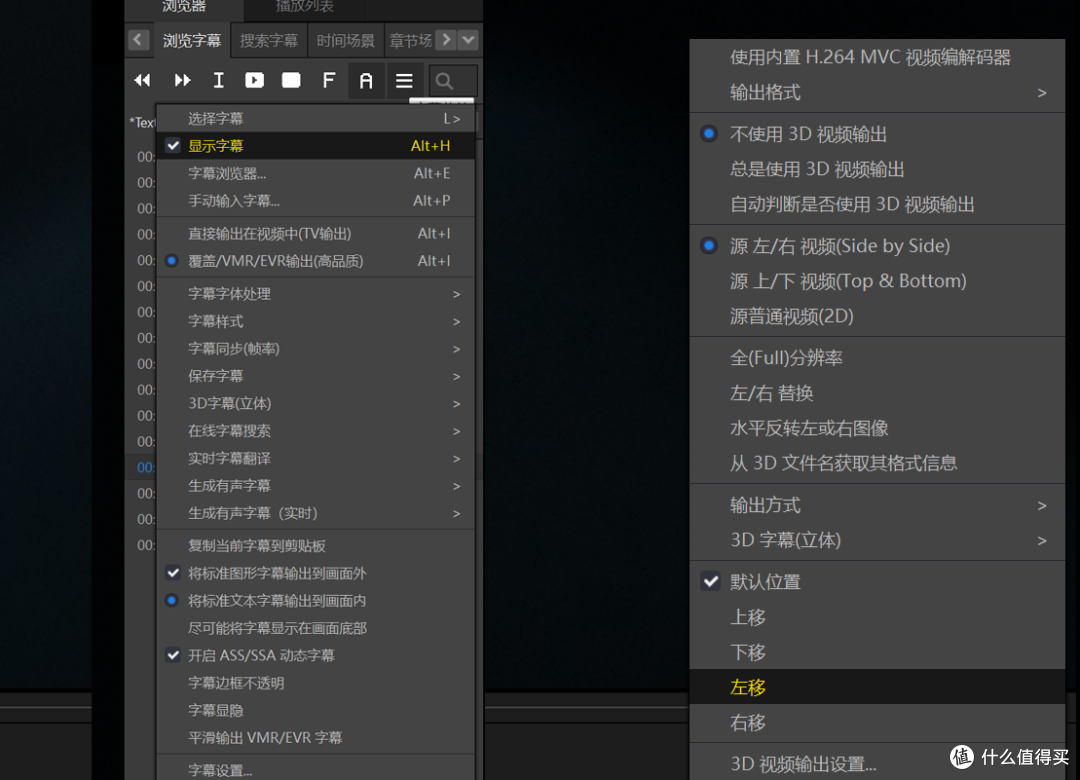Select 直接输出在视频中(TV输出) option

click(316, 234)
